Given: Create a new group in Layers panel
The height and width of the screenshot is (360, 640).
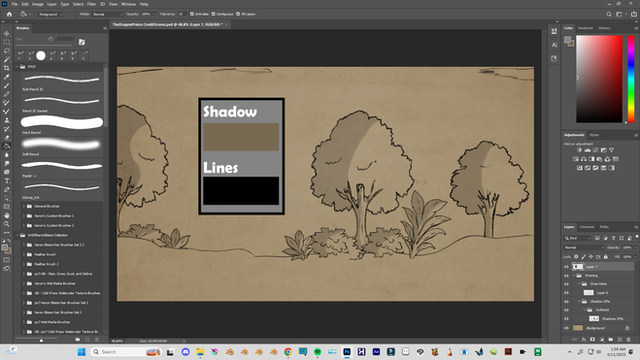Looking at the screenshot, I should click(x=611, y=339).
